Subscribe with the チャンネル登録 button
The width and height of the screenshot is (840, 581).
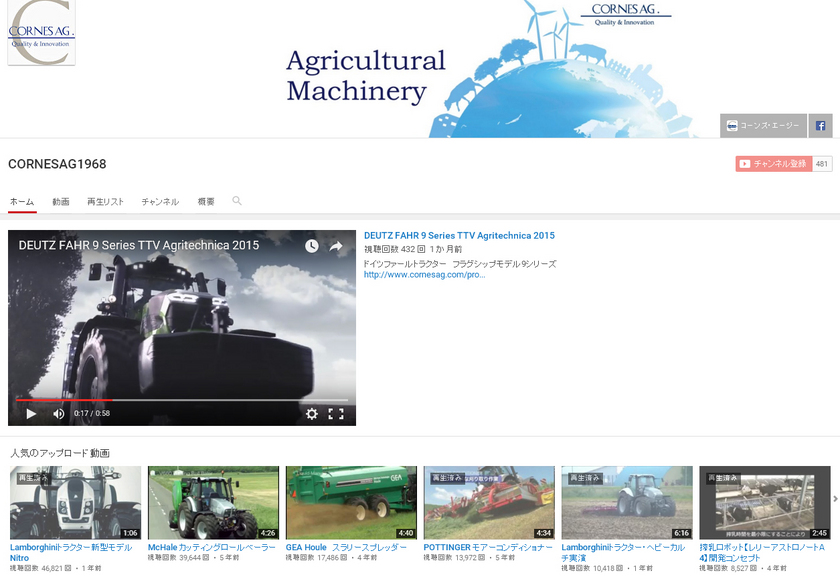pos(774,164)
